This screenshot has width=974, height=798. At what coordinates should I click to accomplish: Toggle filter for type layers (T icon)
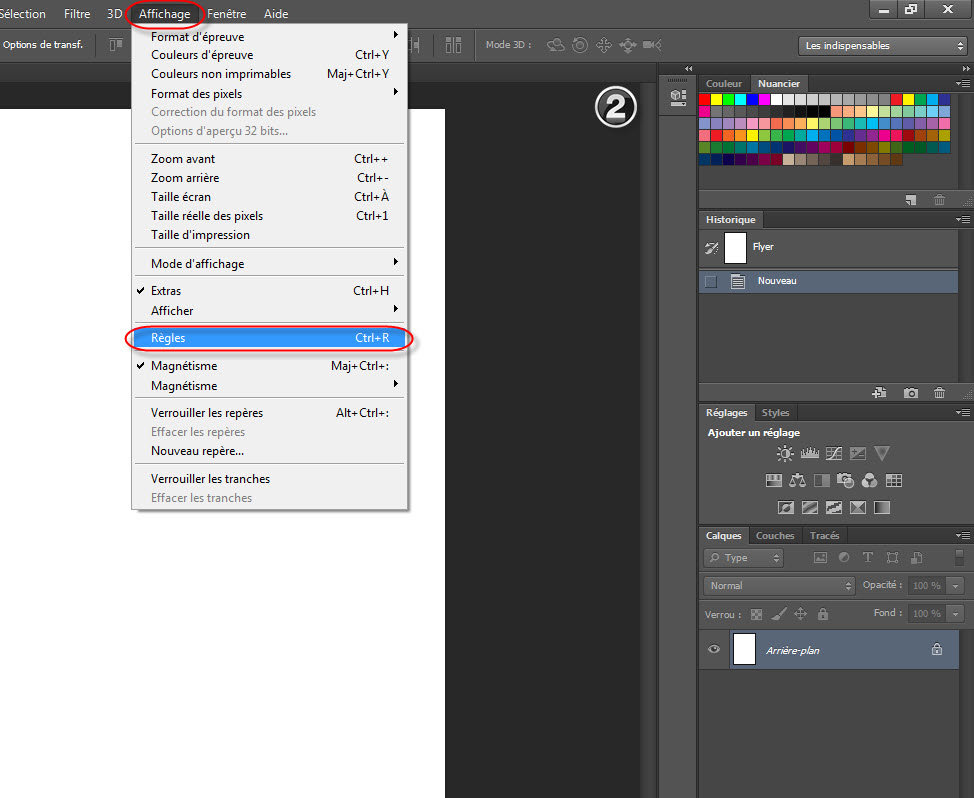click(868, 557)
